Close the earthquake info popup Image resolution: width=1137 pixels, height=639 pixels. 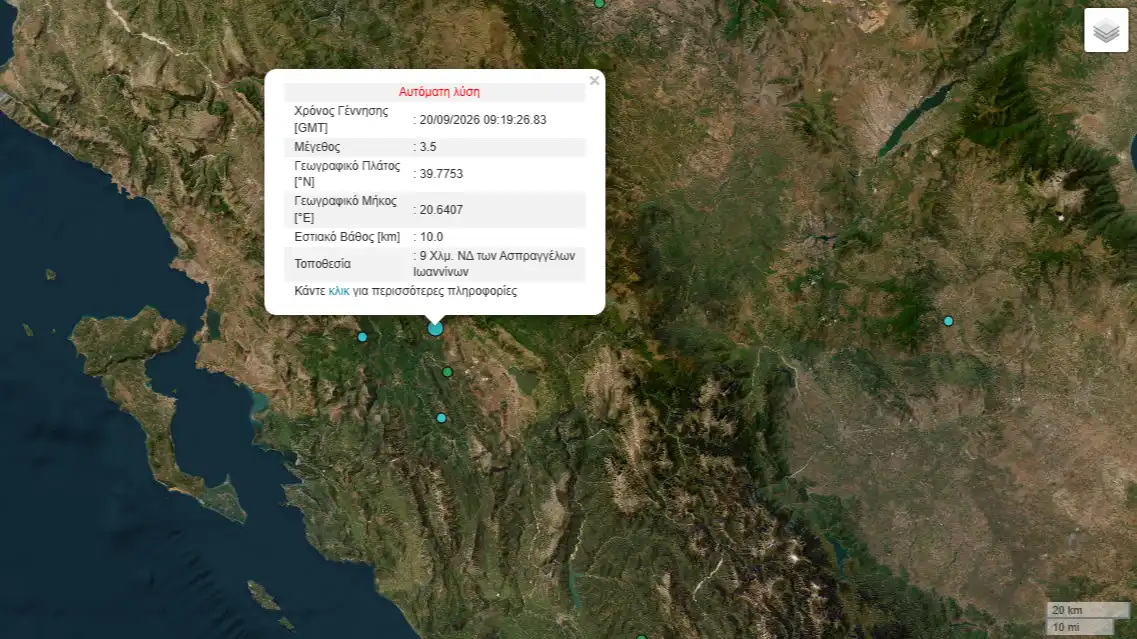pos(595,81)
